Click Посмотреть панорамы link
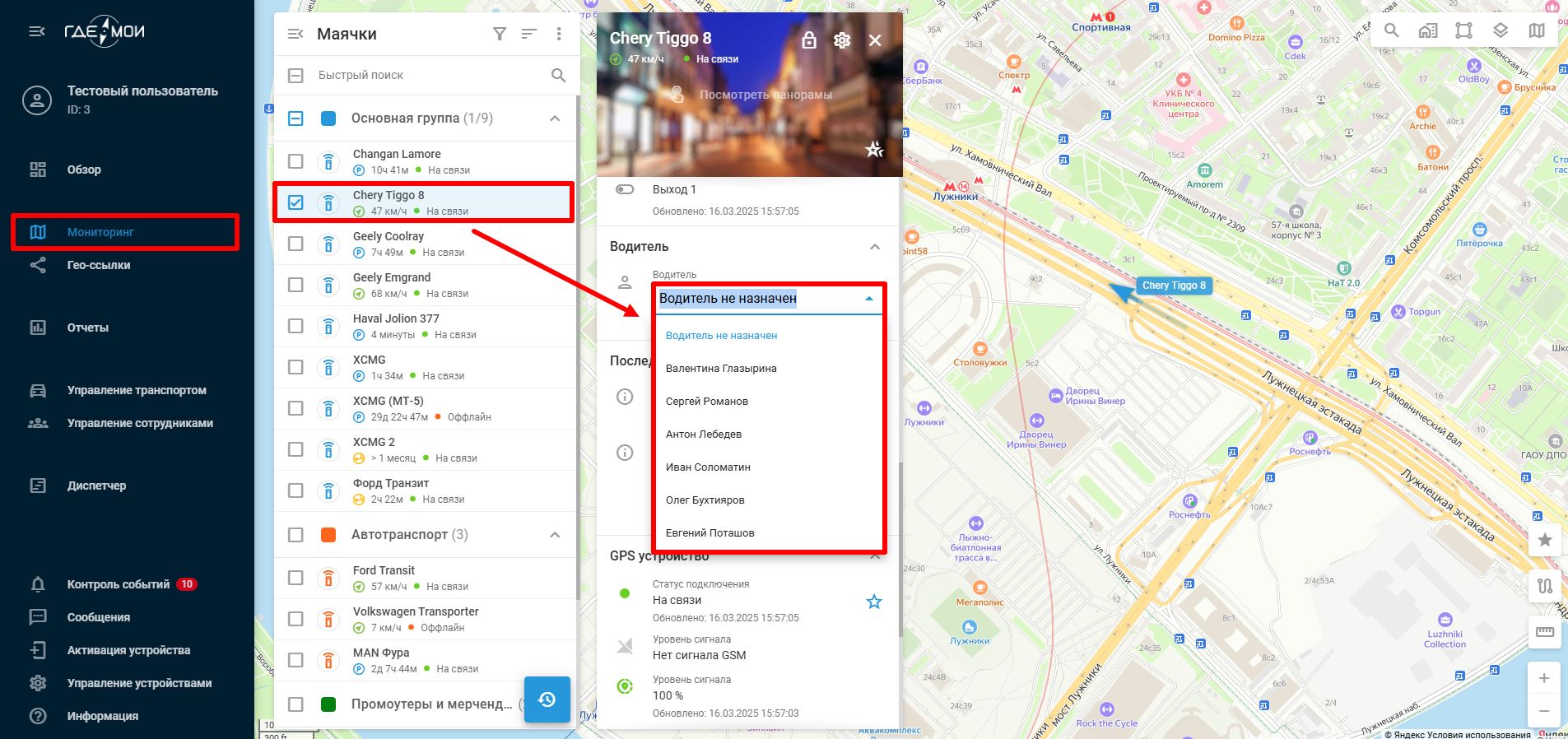The image size is (1568, 739). point(765,95)
